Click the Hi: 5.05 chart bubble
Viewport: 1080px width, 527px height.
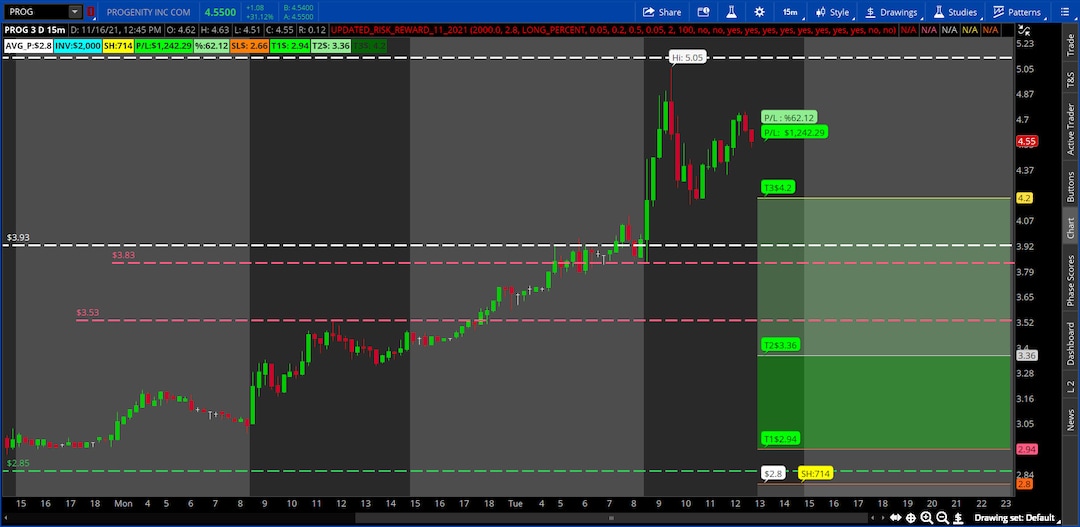pyautogui.click(x=689, y=58)
